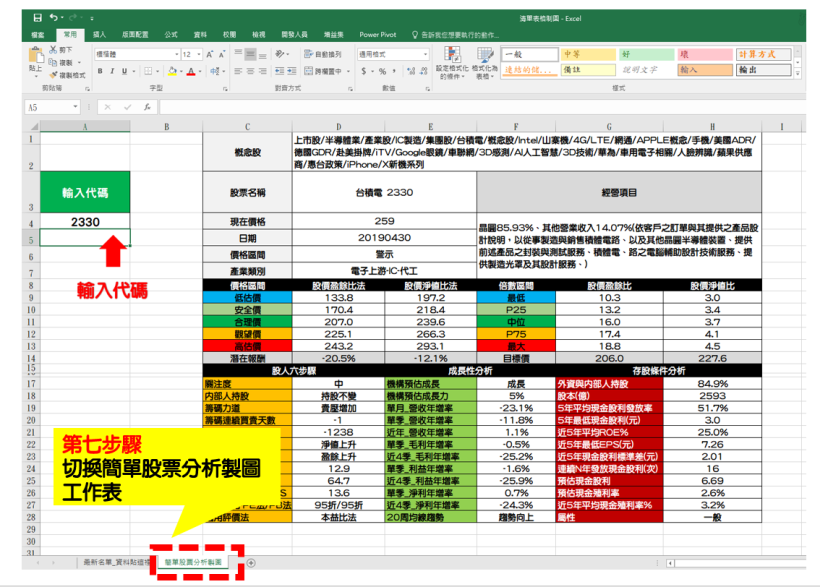Image resolution: width=820 pixels, height=587 pixels.
Task: Click the cell borders icon
Action: pyautogui.click(x=149, y=71)
